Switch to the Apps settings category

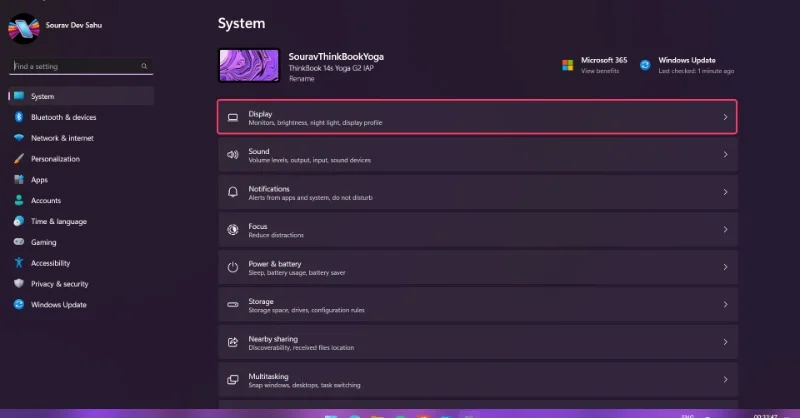pos(39,180)
